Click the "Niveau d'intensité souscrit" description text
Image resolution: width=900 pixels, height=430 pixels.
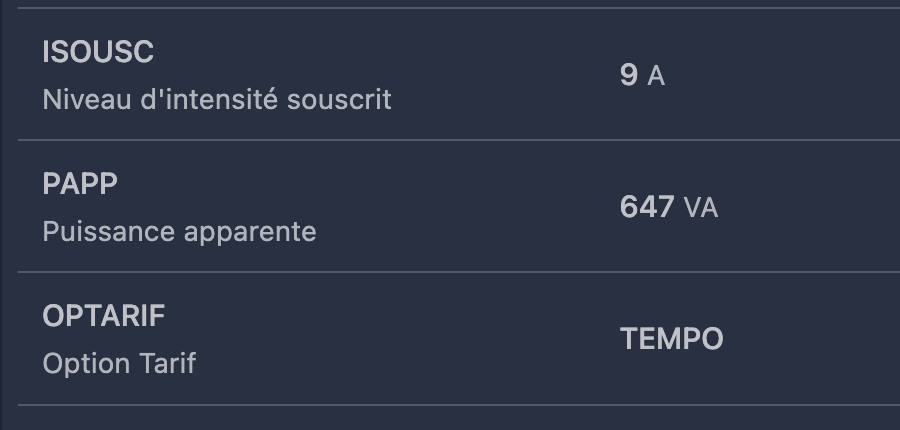tap(217, 100)
